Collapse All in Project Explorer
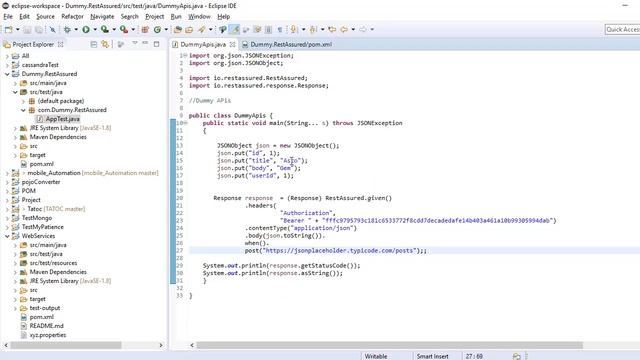This screenshot has height=360, width=640. tap(93, 44)
